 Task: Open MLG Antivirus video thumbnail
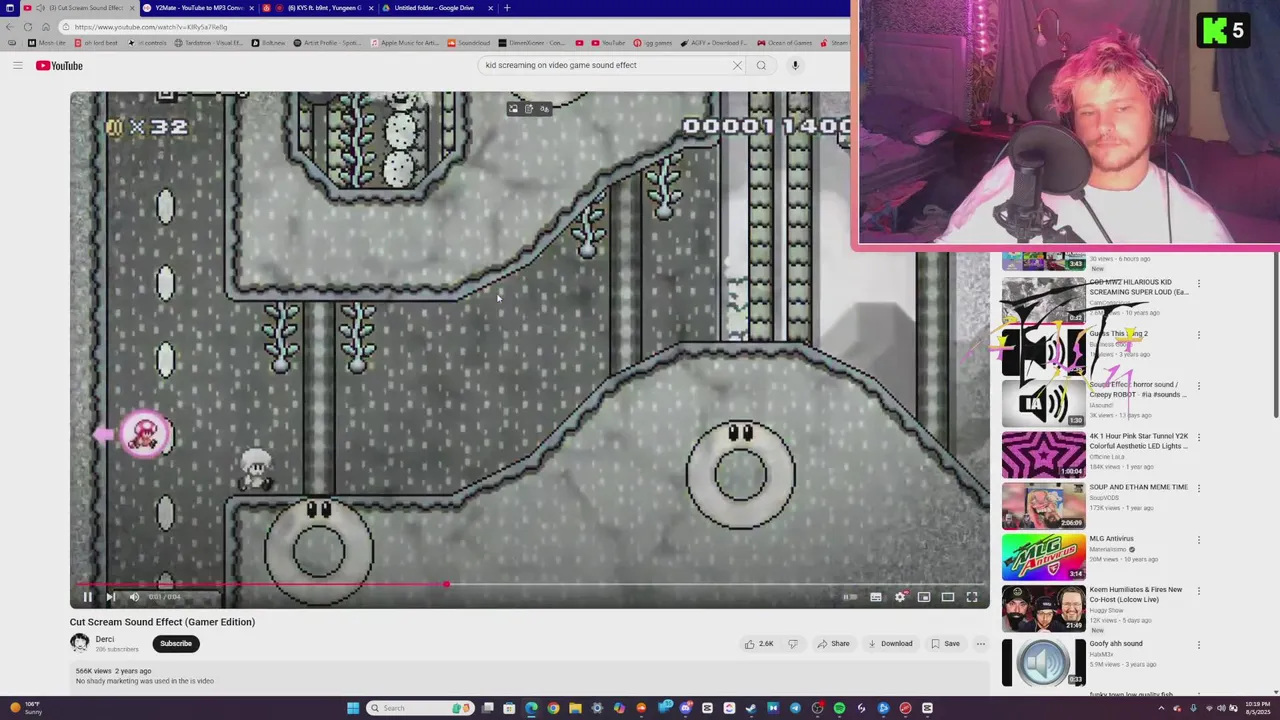[1043, 557]
